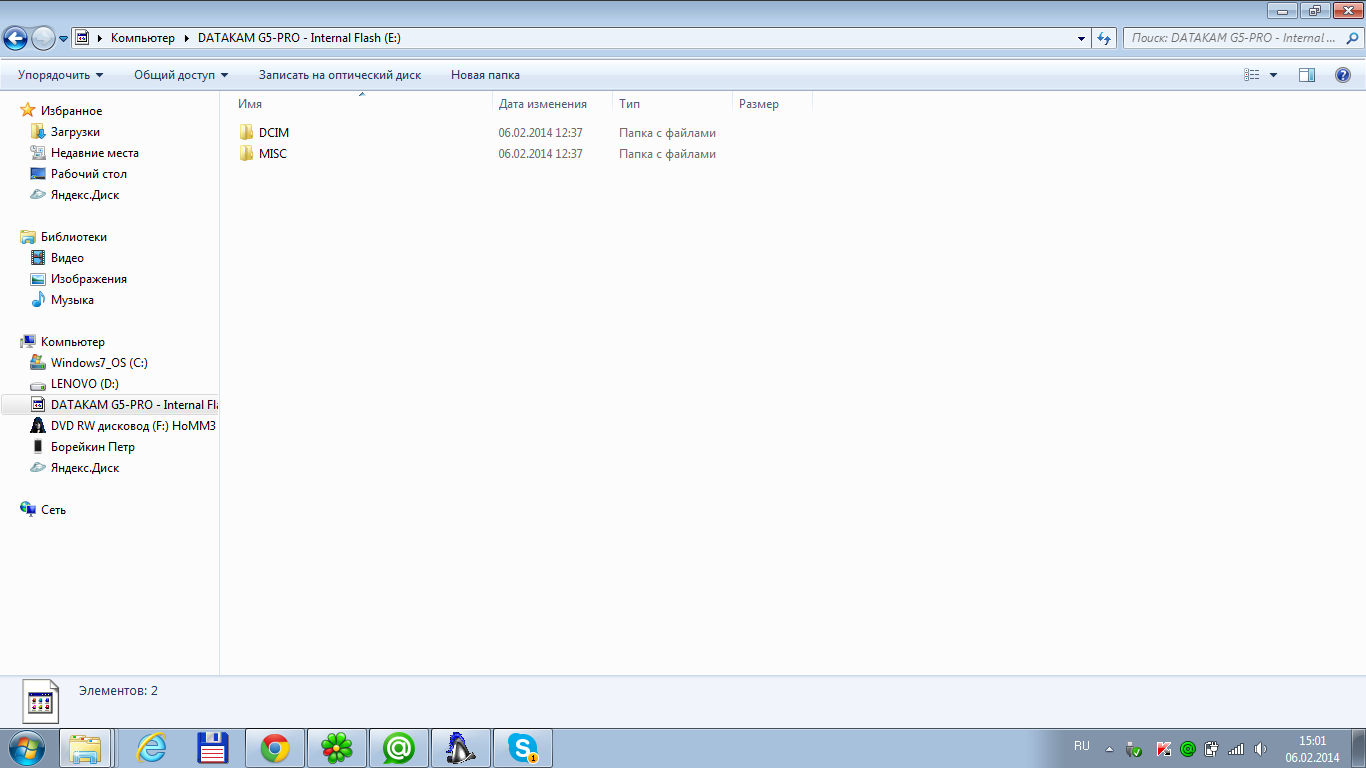The height and width of the screenshot is (768, 1366).
Task: Open Internet Explorer from the taskbar
Action: coord(152,748)
